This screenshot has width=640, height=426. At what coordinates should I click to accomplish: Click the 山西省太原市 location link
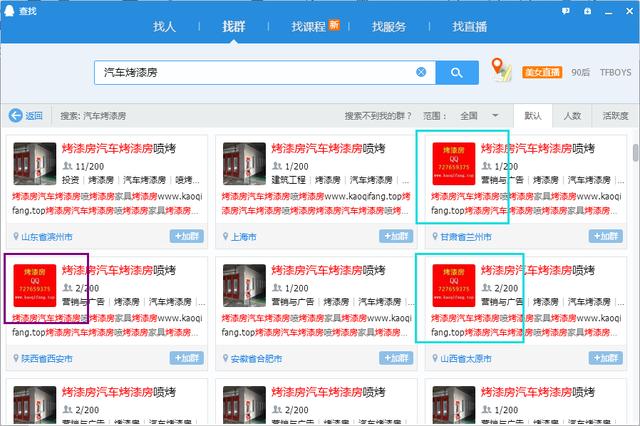tap(466, 359)
